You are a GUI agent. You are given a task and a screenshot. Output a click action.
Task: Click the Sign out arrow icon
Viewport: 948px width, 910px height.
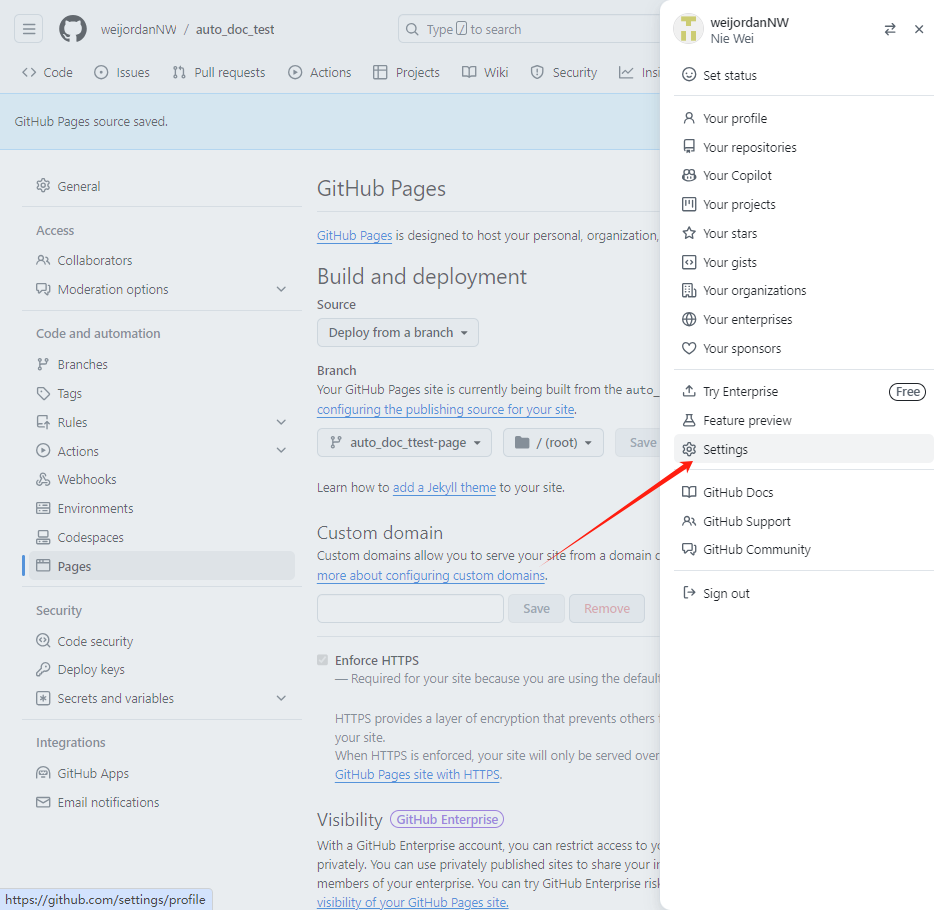click(689, 593)
